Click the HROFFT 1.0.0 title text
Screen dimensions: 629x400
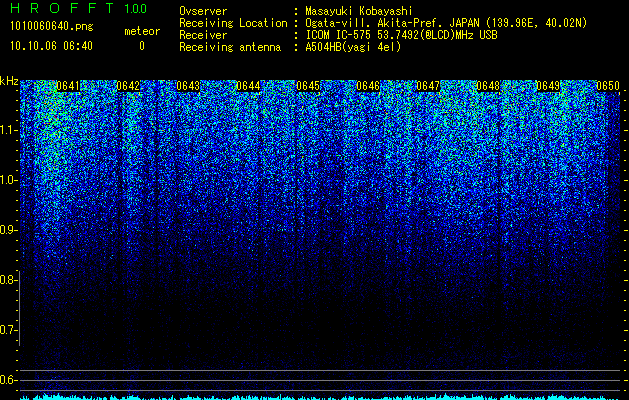[78, 8]
